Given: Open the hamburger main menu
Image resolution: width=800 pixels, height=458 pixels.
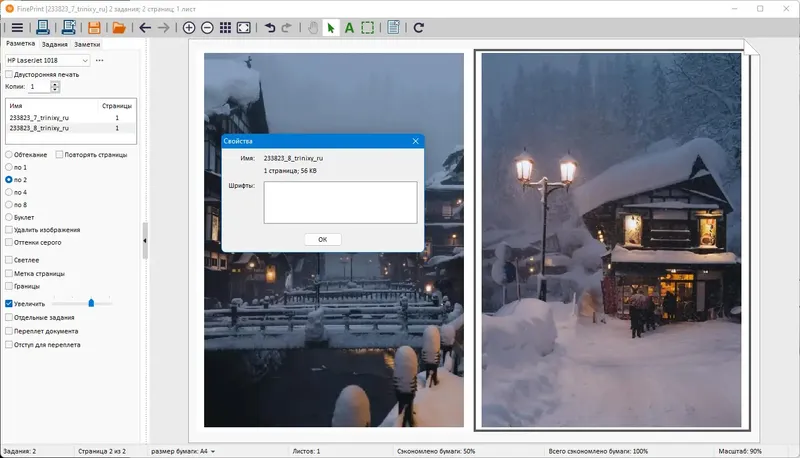Looking at the screenshot, I should coord(17,28).
